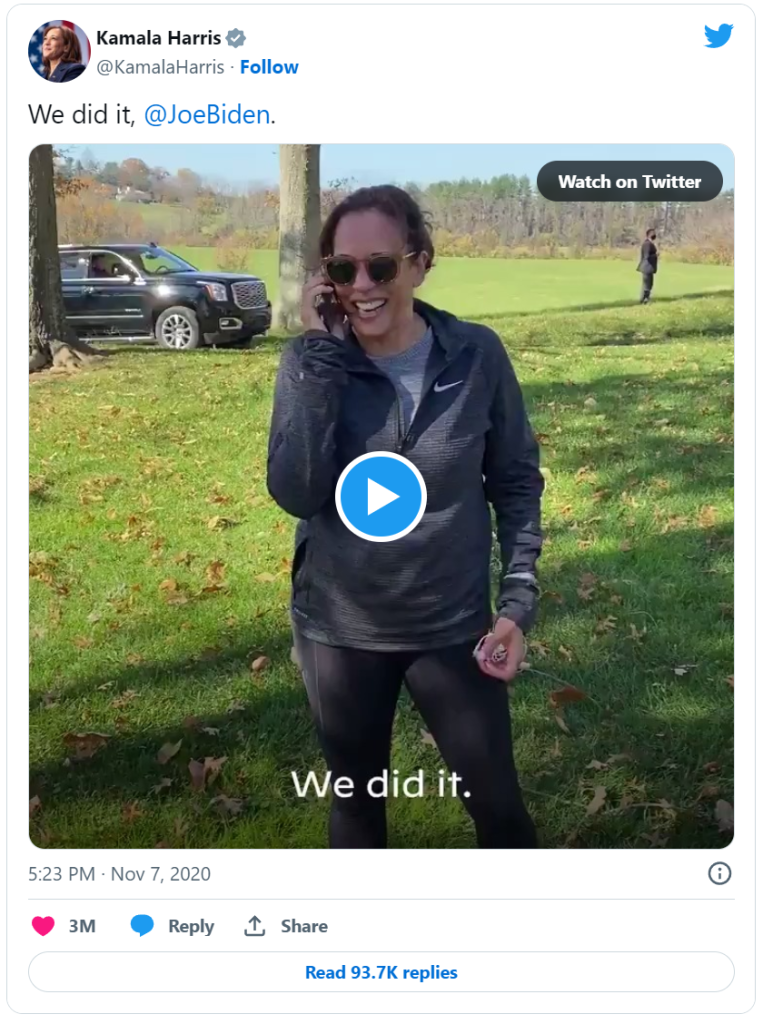Open Kamala Harris profile avatar
Viewport: 763px width, 1024px height.
59,51
